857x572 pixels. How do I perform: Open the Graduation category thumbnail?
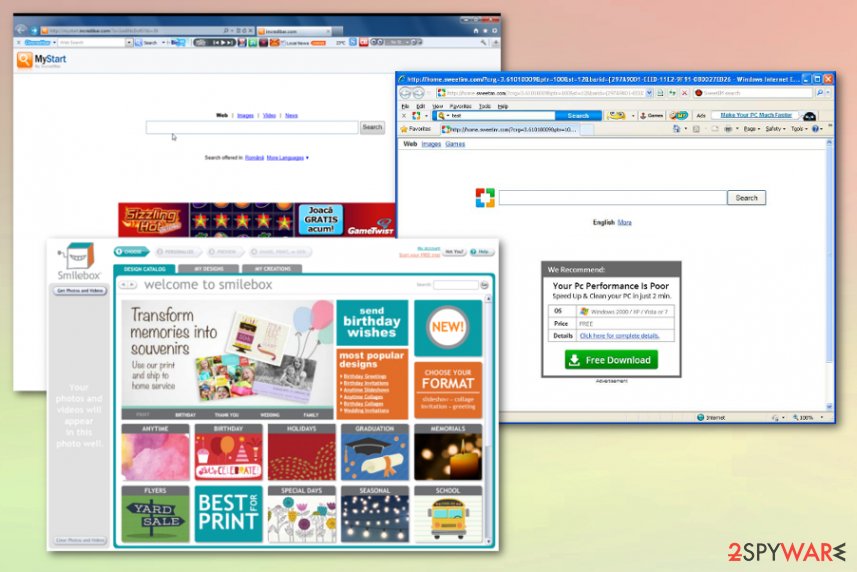point(374,452)
